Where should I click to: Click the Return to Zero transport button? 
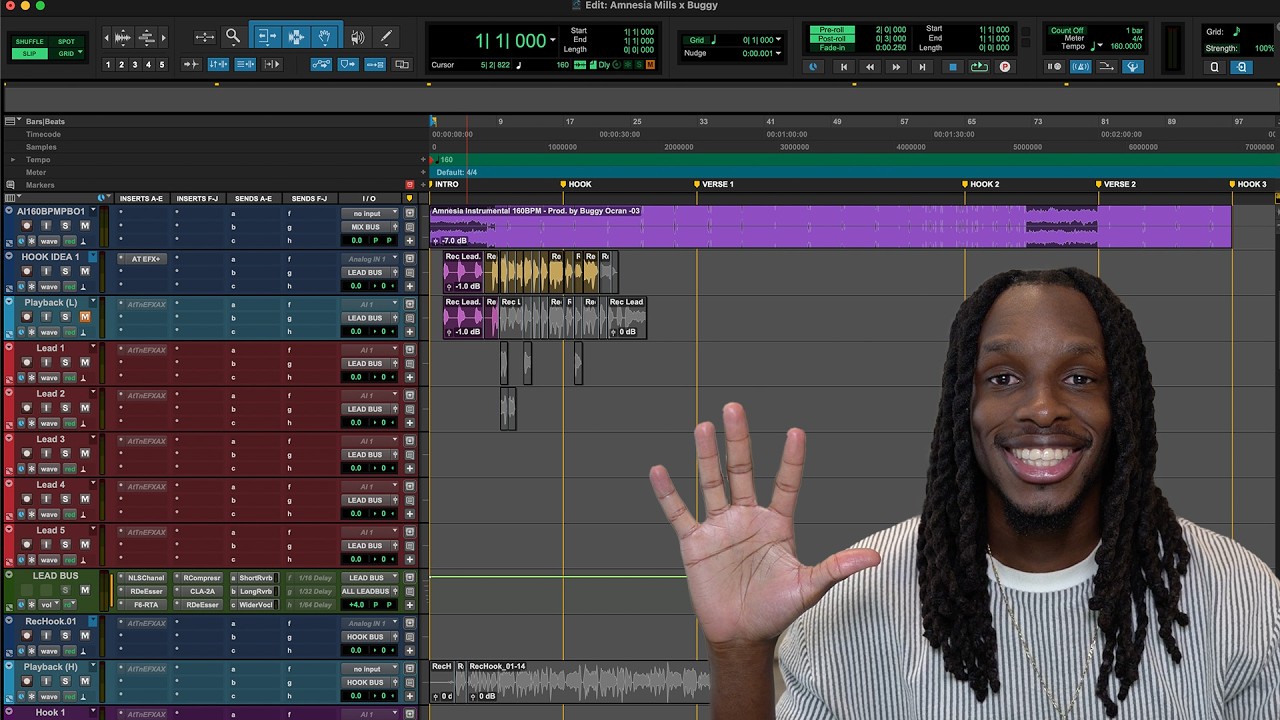844,67
